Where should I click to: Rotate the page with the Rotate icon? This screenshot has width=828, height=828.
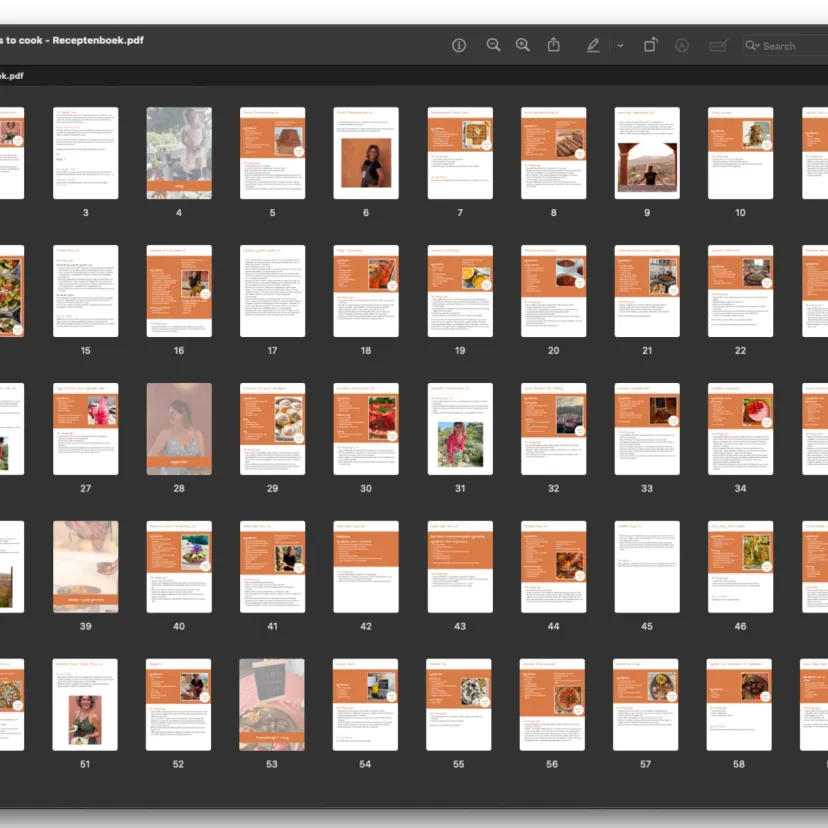650,45
